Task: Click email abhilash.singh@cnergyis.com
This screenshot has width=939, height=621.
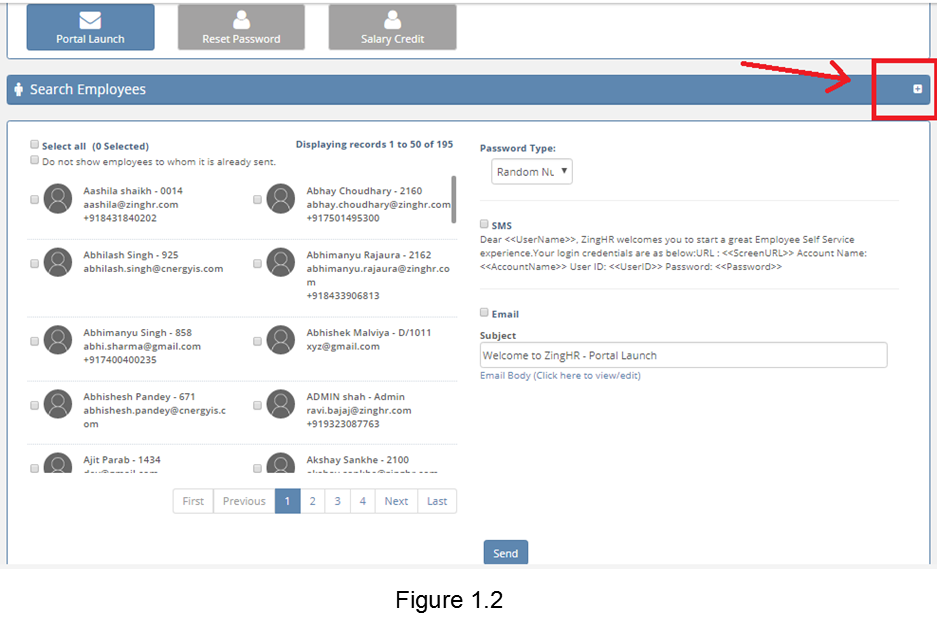Action: 153,268
